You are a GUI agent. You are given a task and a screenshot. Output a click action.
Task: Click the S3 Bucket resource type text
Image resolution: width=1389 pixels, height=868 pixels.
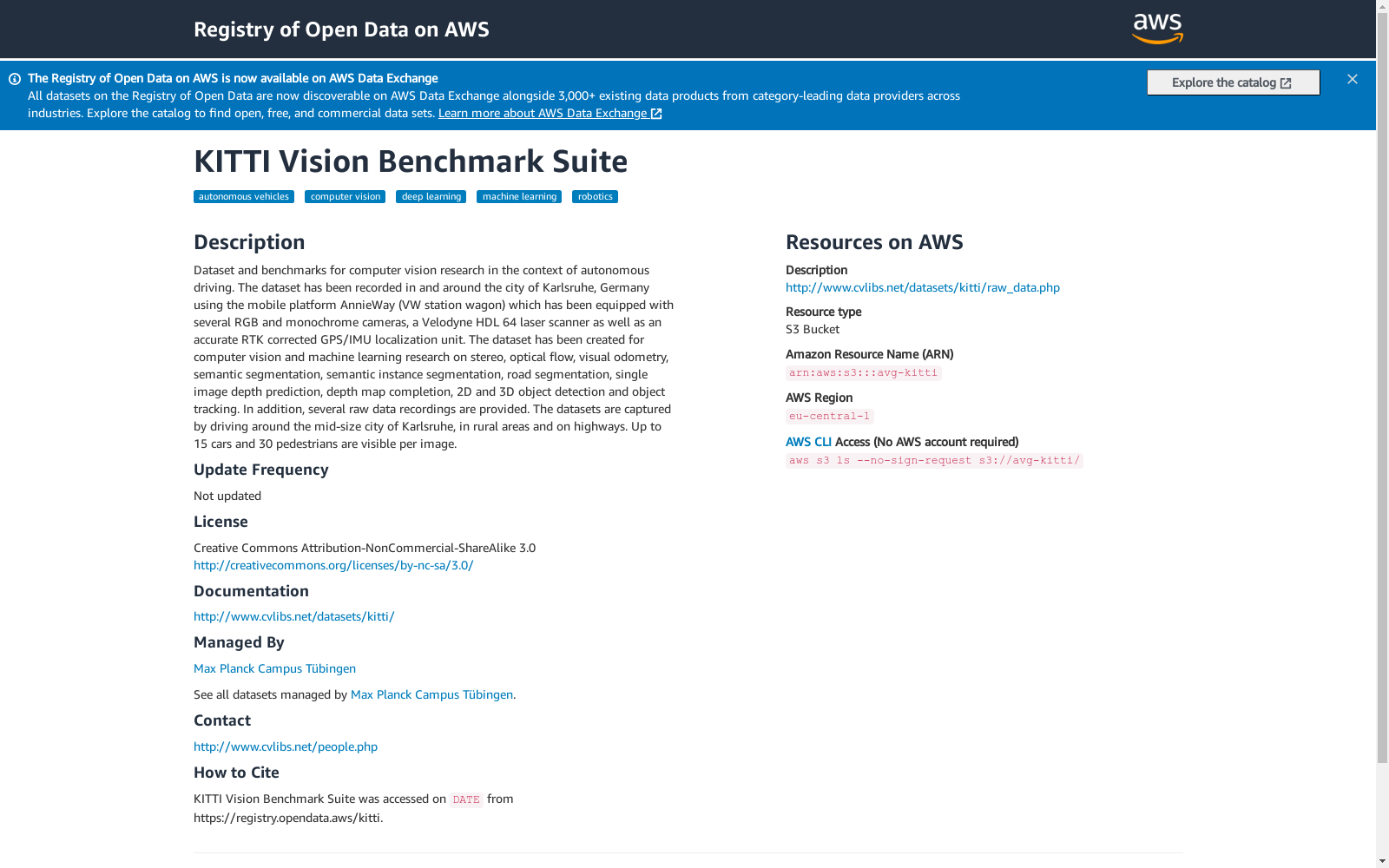click(813, 329)
